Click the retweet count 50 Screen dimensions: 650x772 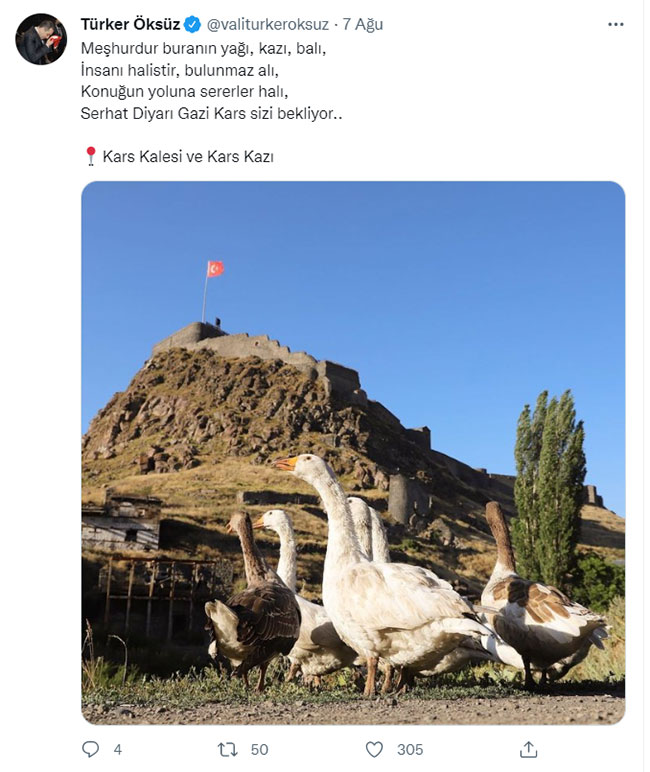point(260,749)
